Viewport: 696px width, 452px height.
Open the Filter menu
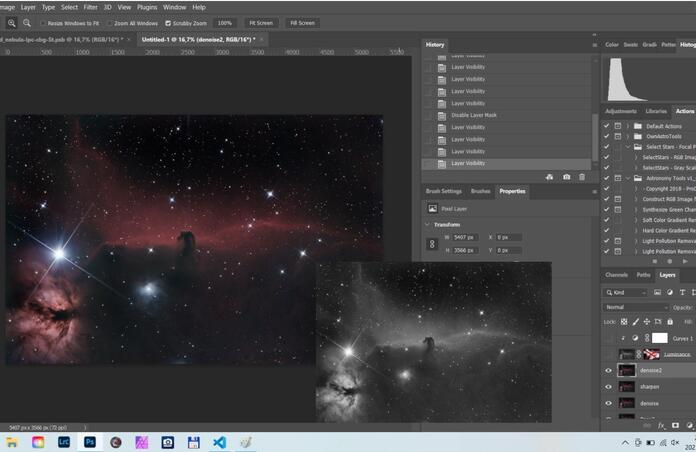coord(90,7)
